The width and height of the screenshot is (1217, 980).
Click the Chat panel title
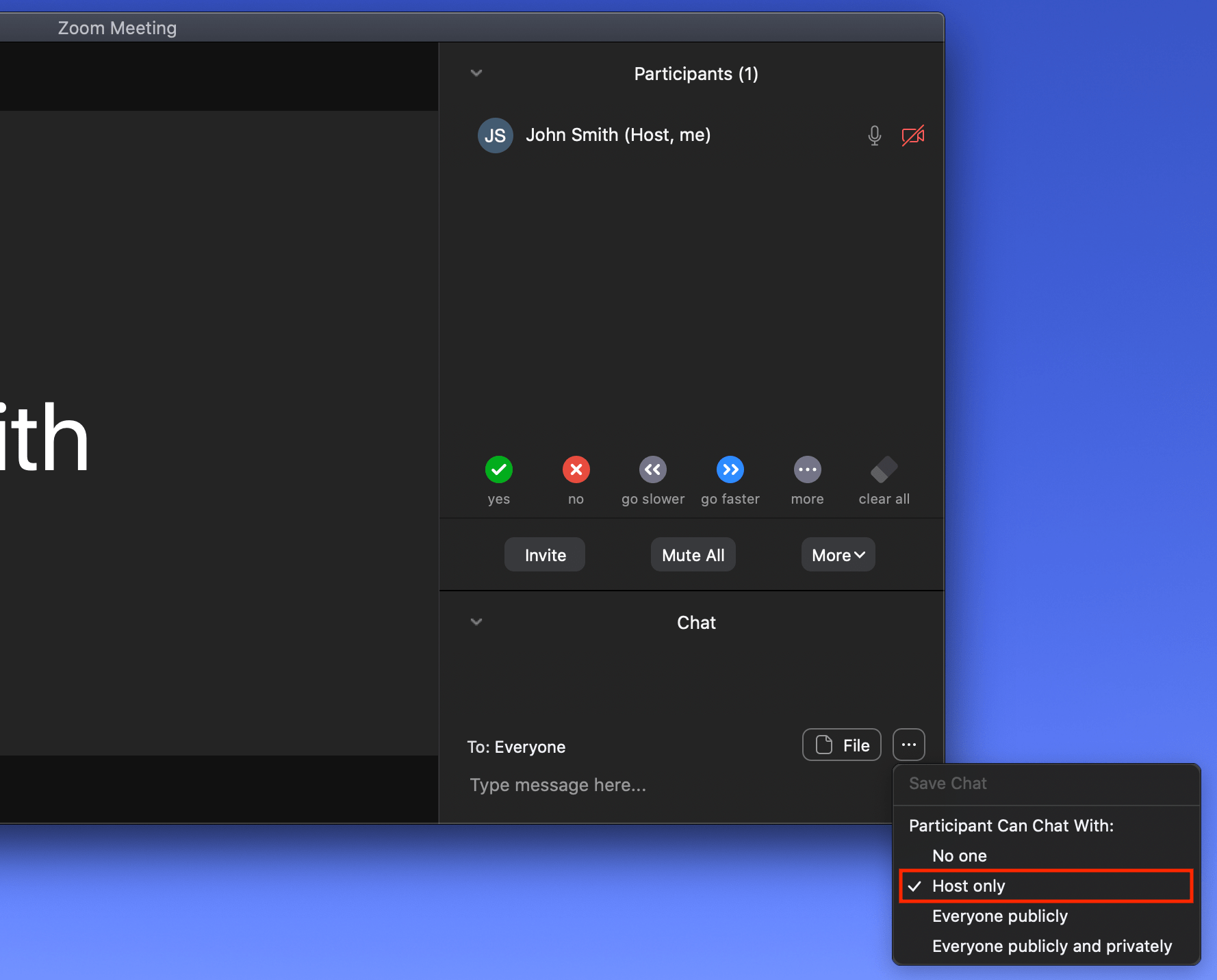[x=696, y=623]
